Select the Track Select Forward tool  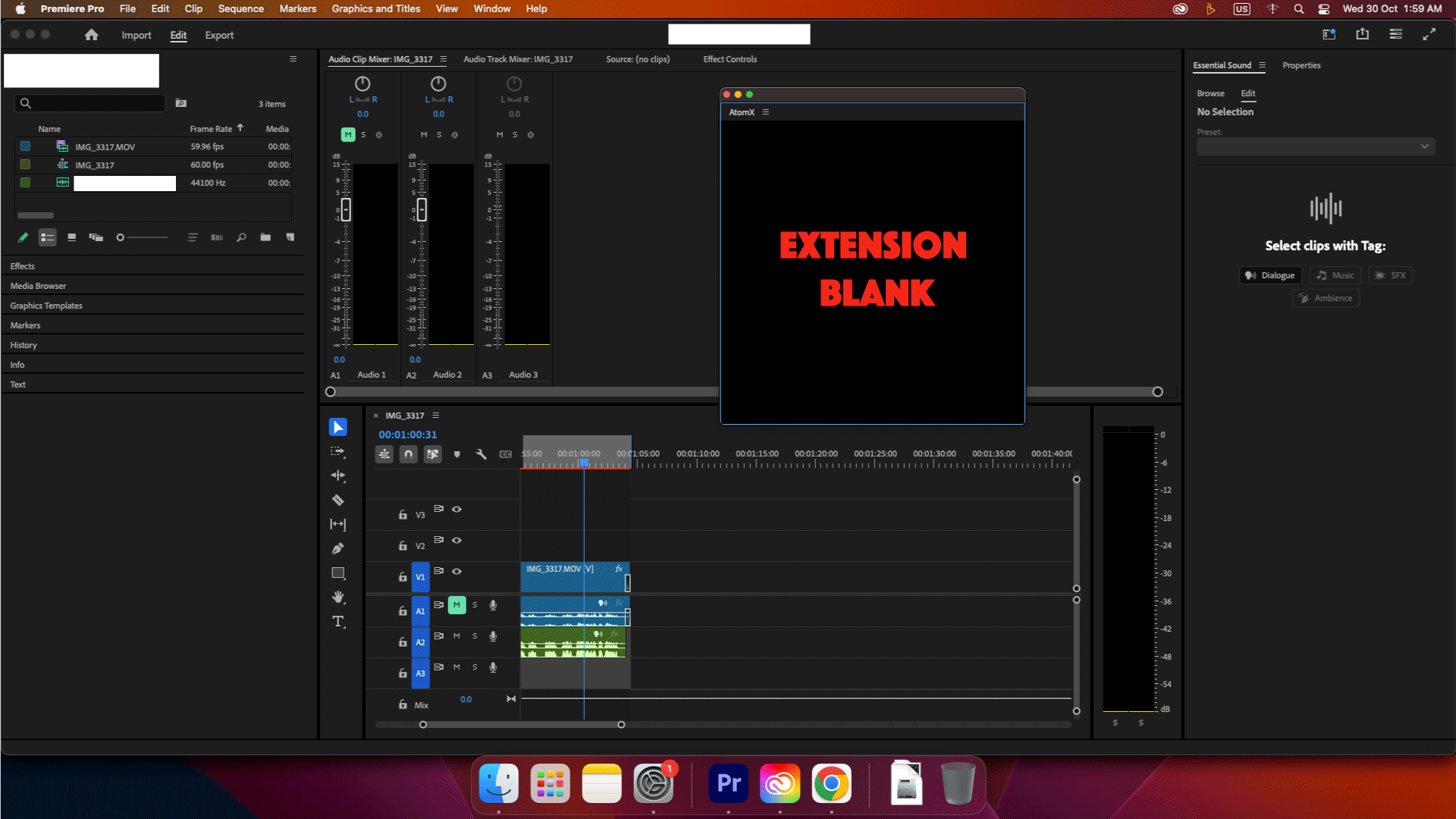(x=338, y=452)
